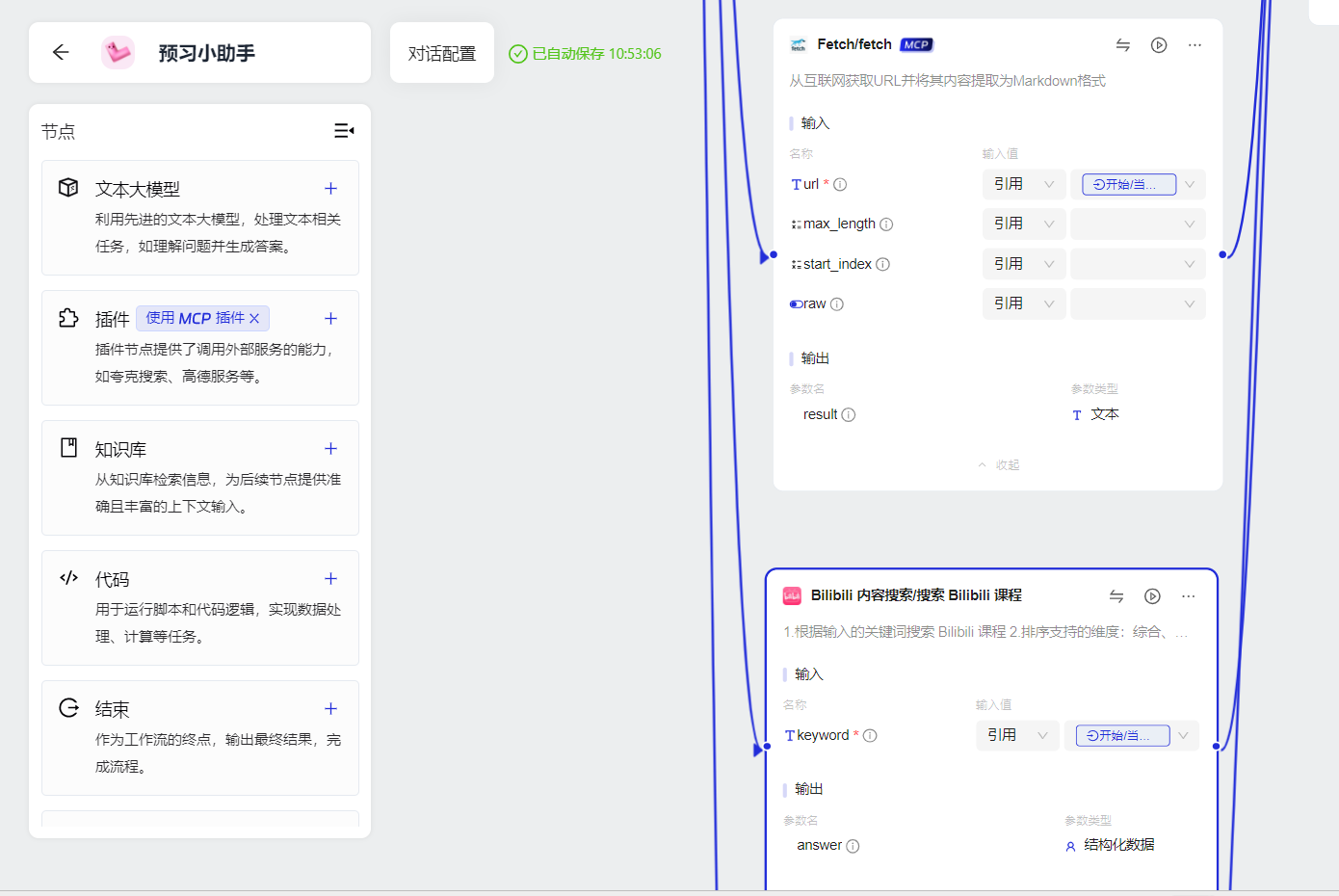
Task: Open start_index value dropdown
Action: [x=1138, y=264]
